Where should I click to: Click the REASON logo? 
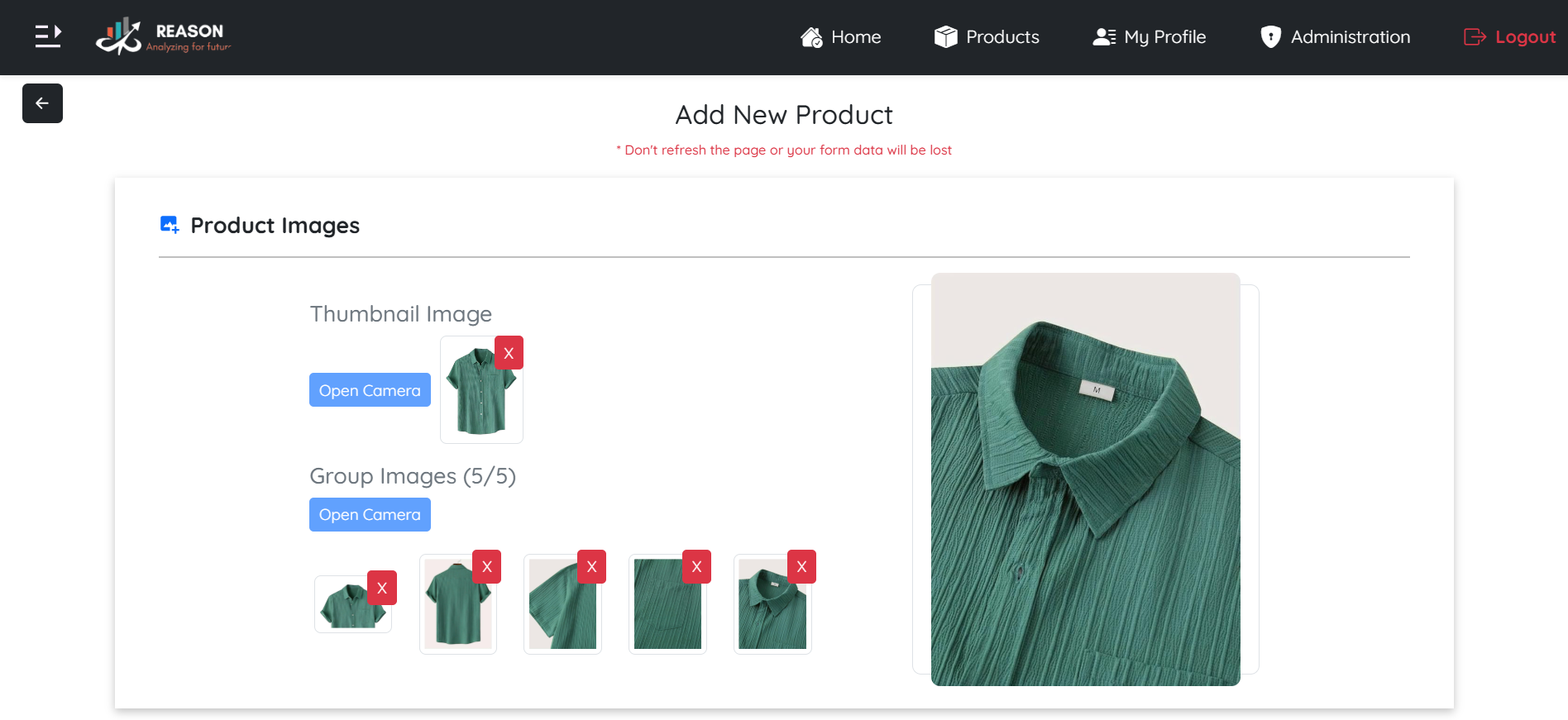click(164, 36)
